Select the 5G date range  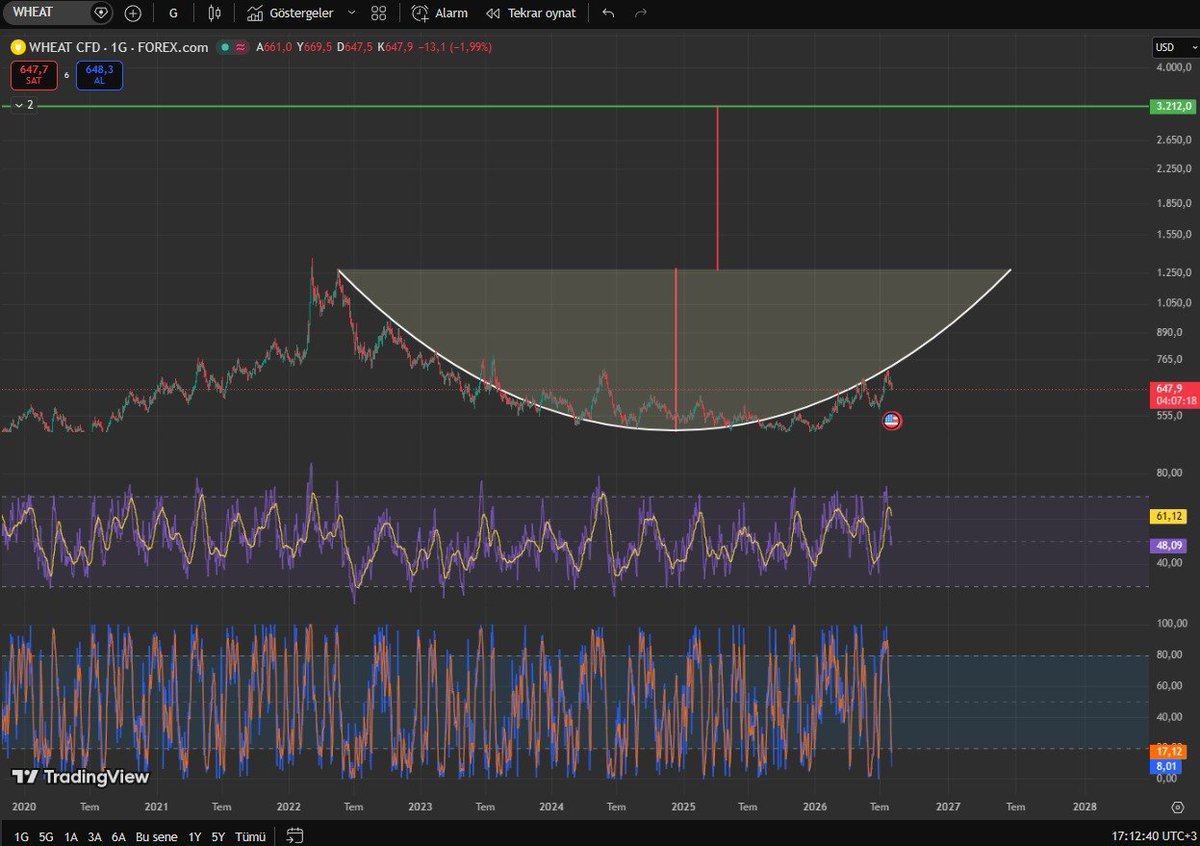46,835
